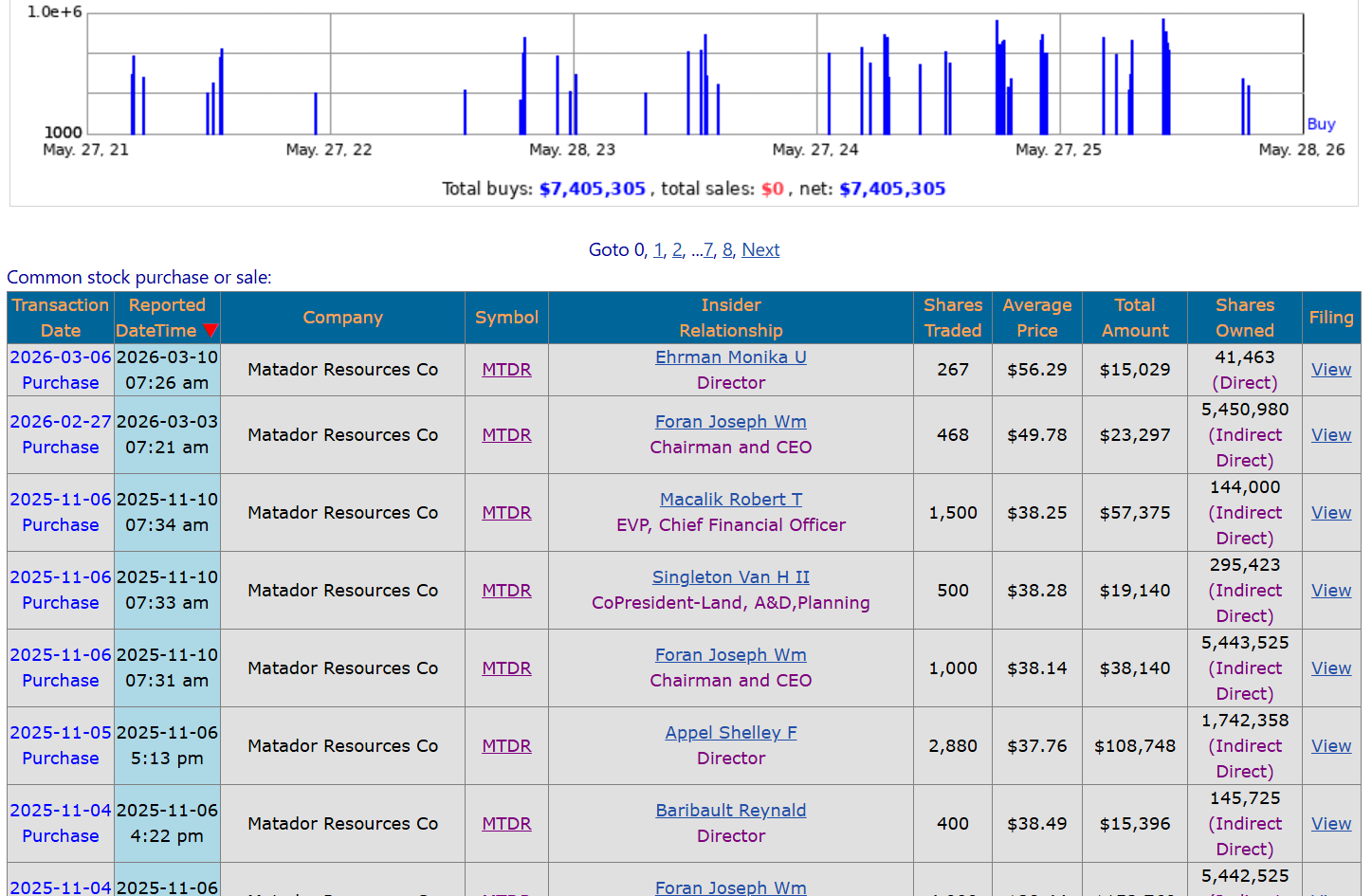Click the Buy legend label on chart

click(x=1321, y=124)
